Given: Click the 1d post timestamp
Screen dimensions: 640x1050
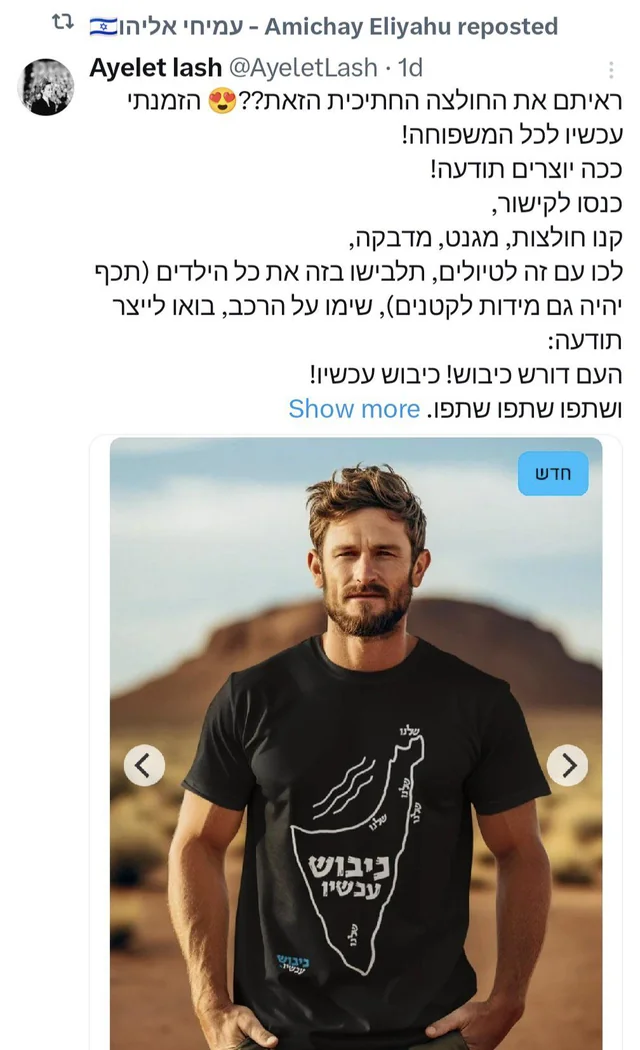Looking at the screenshot, I should coord(410,68).
